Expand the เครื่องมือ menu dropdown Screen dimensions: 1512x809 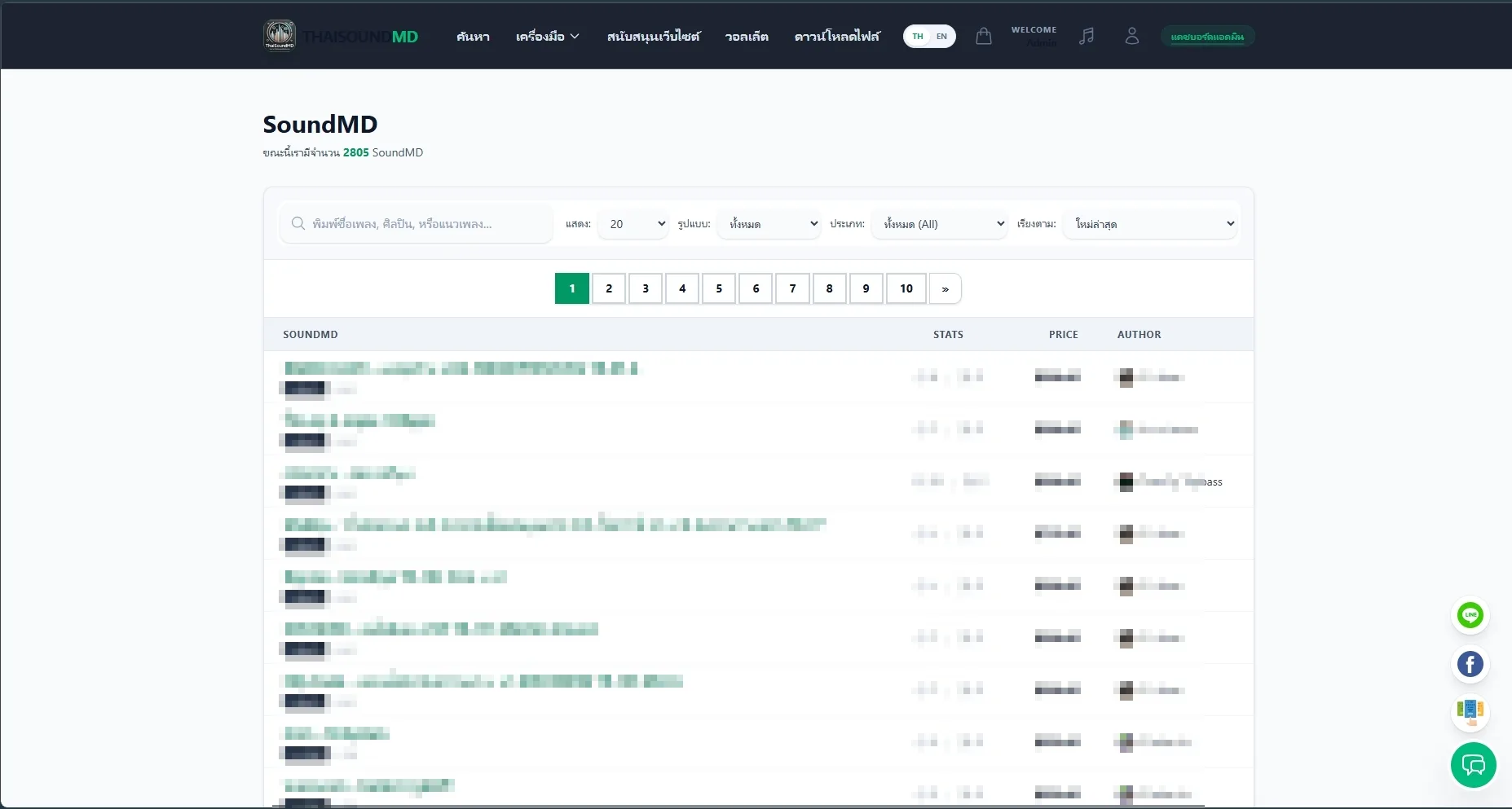(x=548, y=36)
